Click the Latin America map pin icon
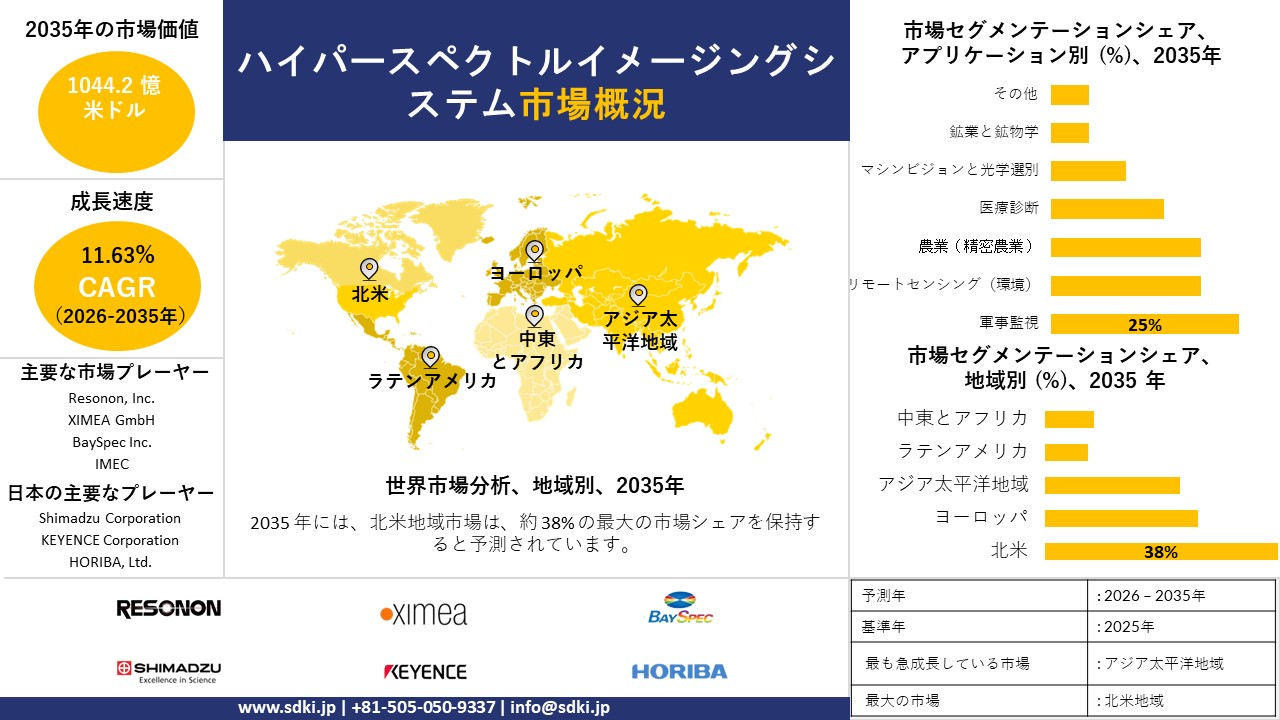The image size is (1280, 720). click(430, 356)
